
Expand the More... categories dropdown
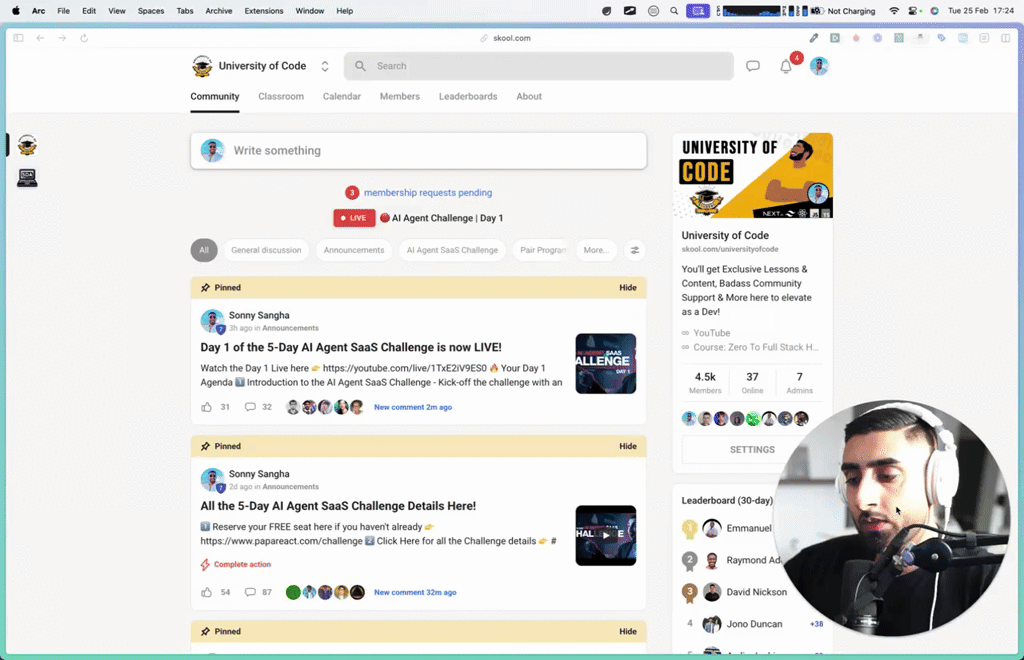pos(596,250)
